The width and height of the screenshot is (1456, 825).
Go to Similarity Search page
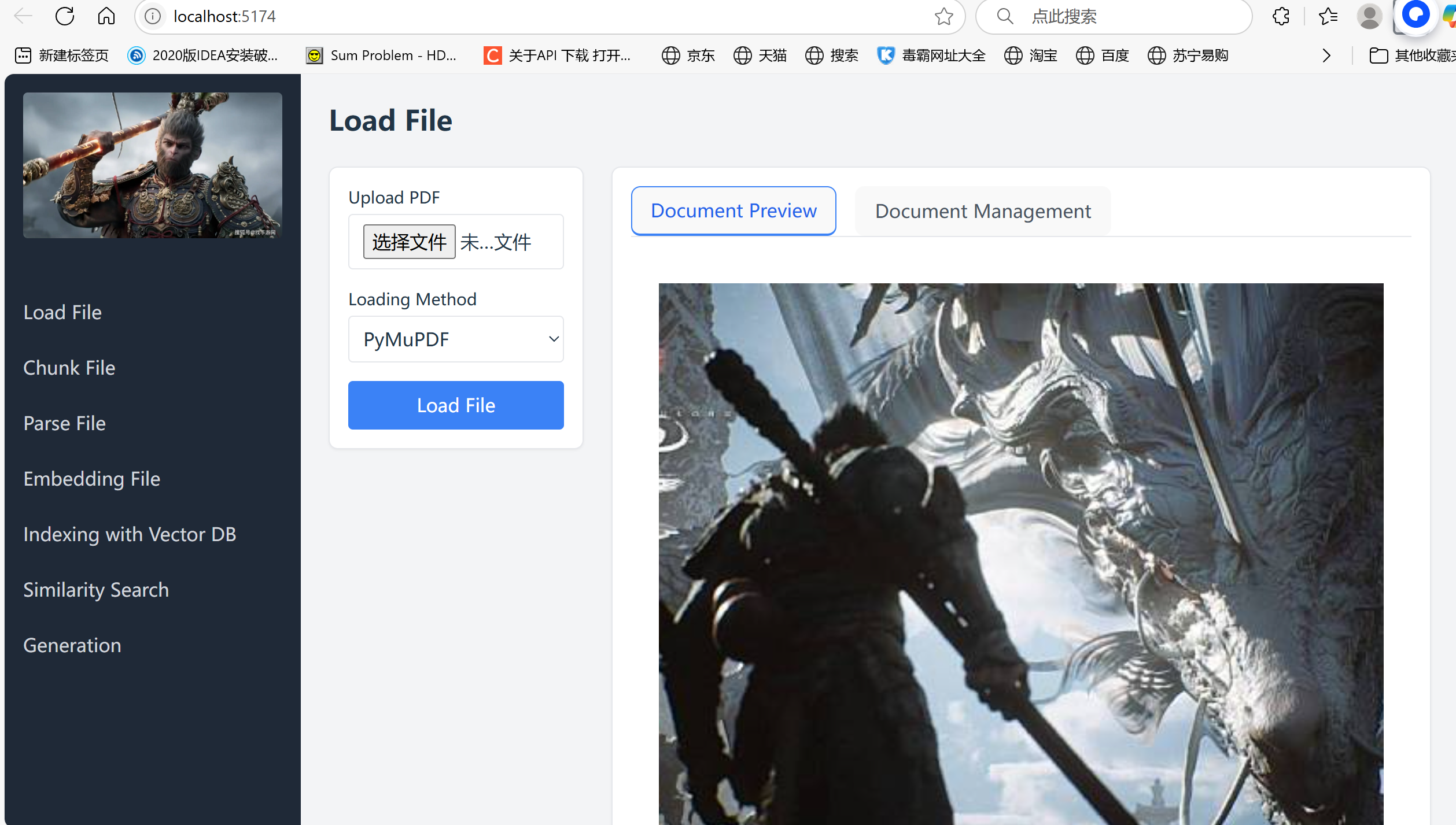(x=96, y=590)
